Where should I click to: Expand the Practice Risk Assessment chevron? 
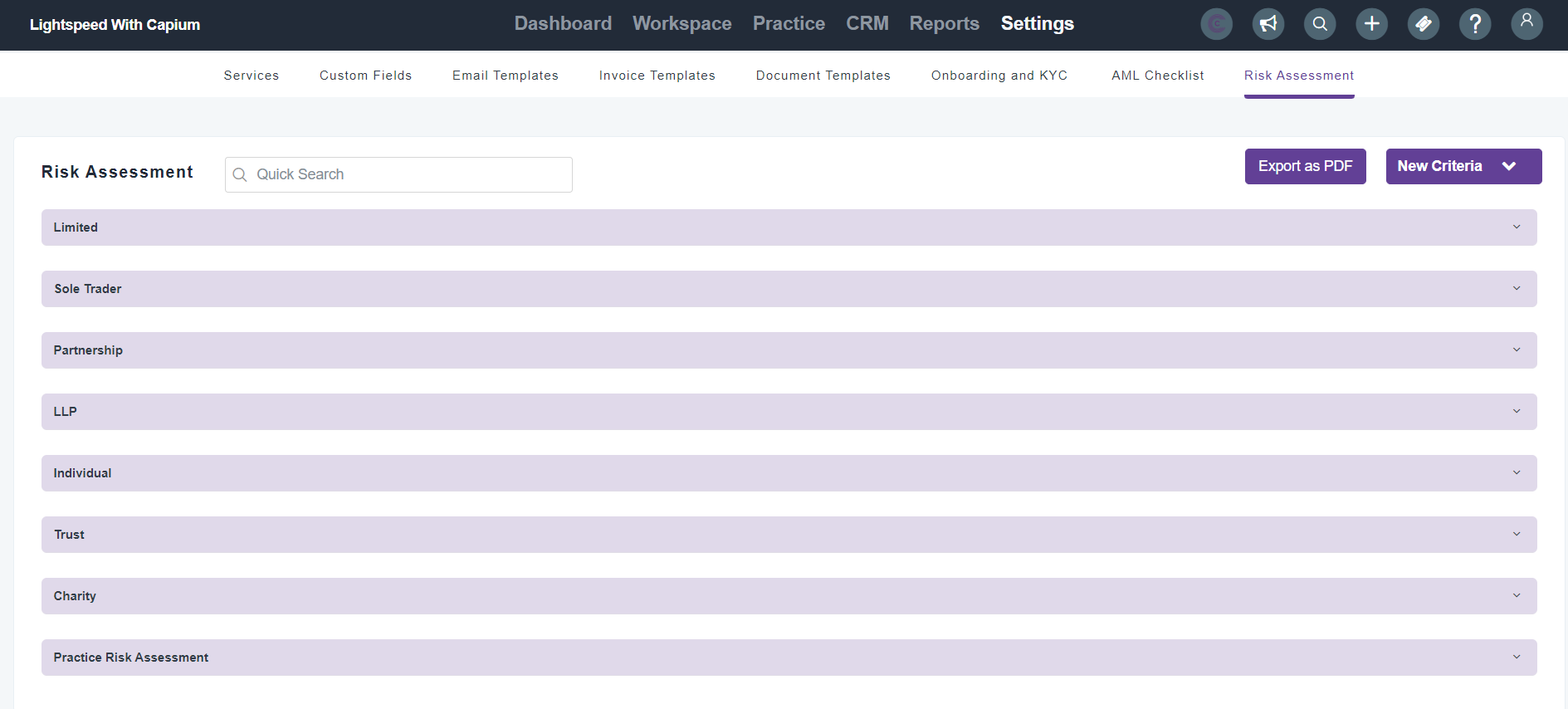click(1517, 658)
